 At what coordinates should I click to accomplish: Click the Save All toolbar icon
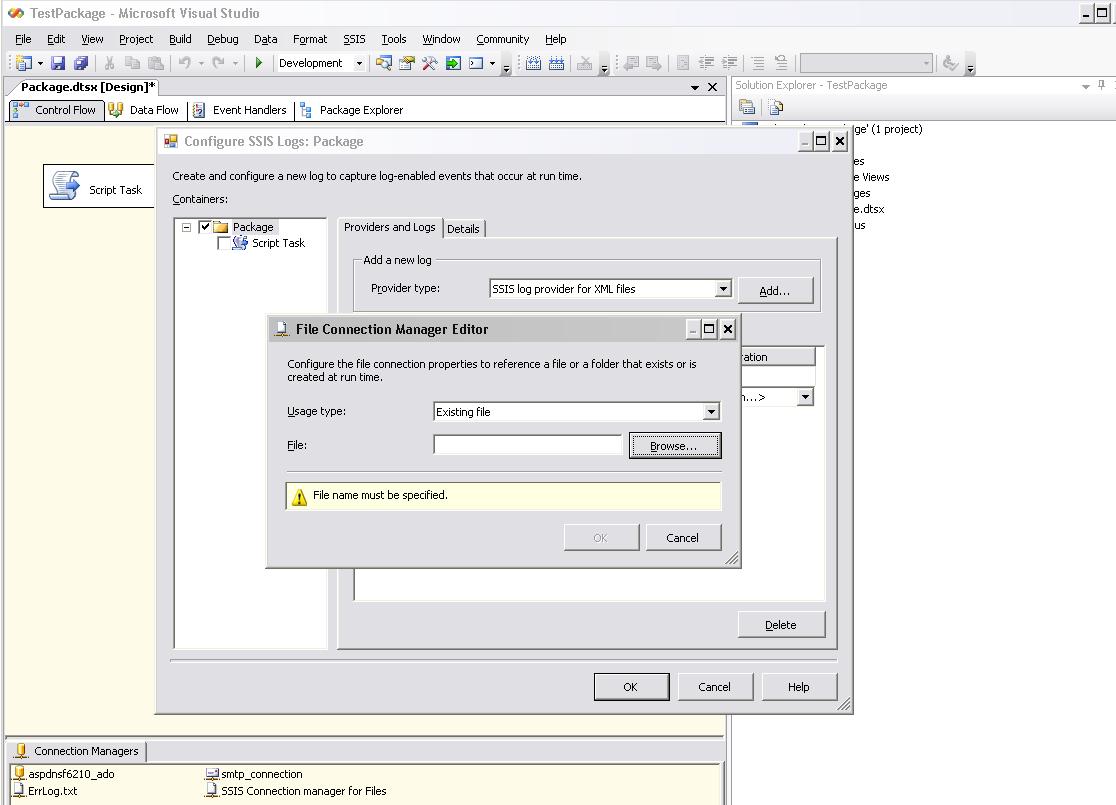pyautogui.click(x=80, y=64)
